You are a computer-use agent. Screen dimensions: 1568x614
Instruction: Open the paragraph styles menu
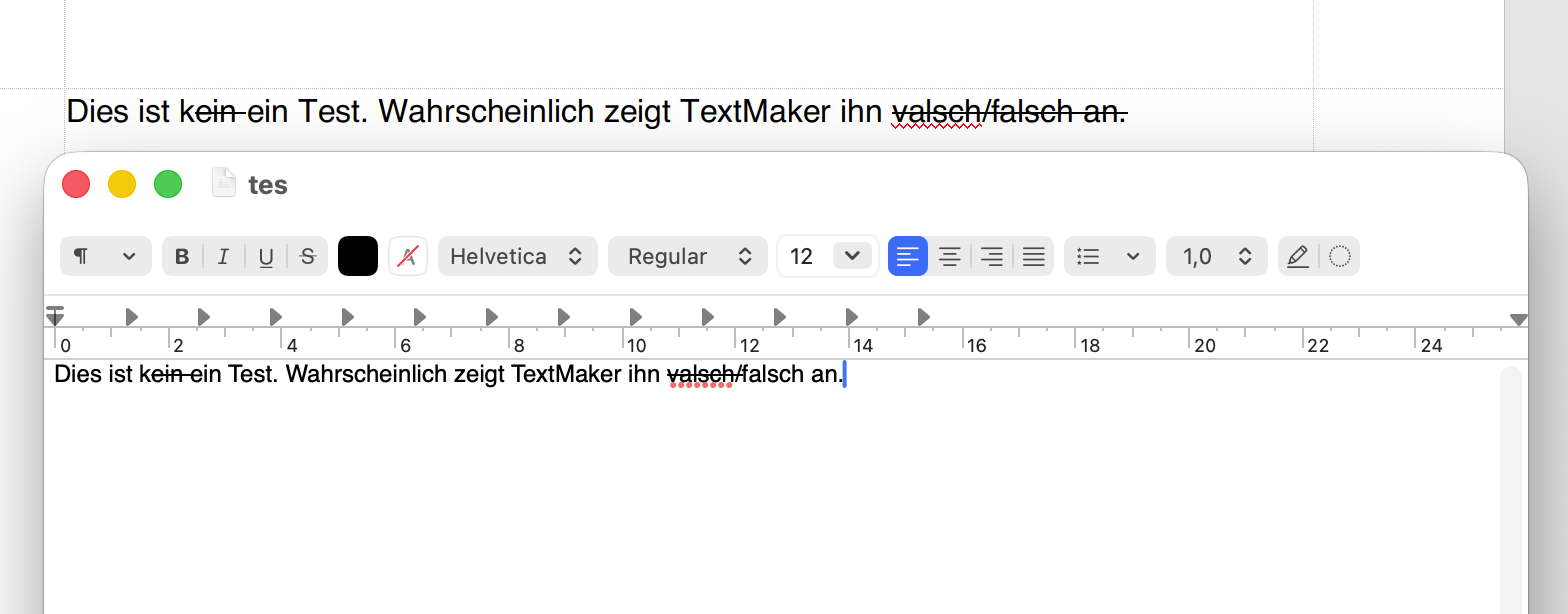105,256
